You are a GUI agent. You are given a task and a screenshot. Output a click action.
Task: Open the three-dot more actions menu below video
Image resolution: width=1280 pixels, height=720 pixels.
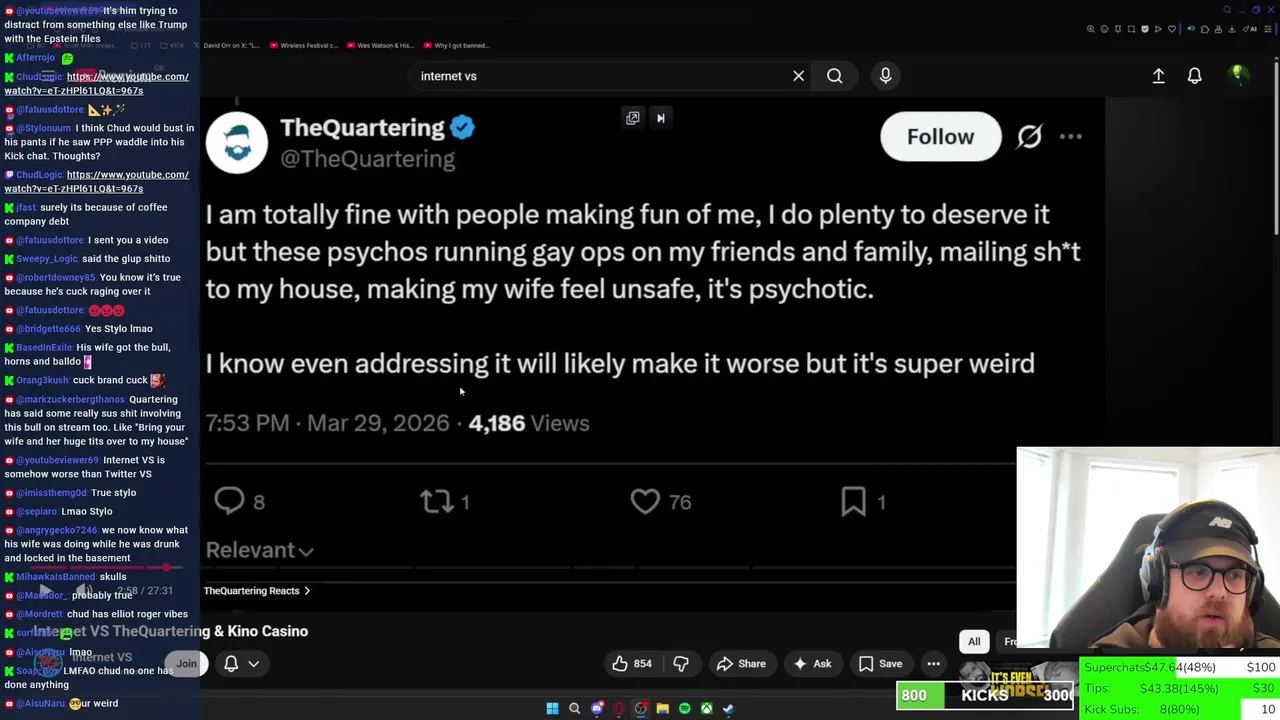pyautogui.click(x=933, y=663)
